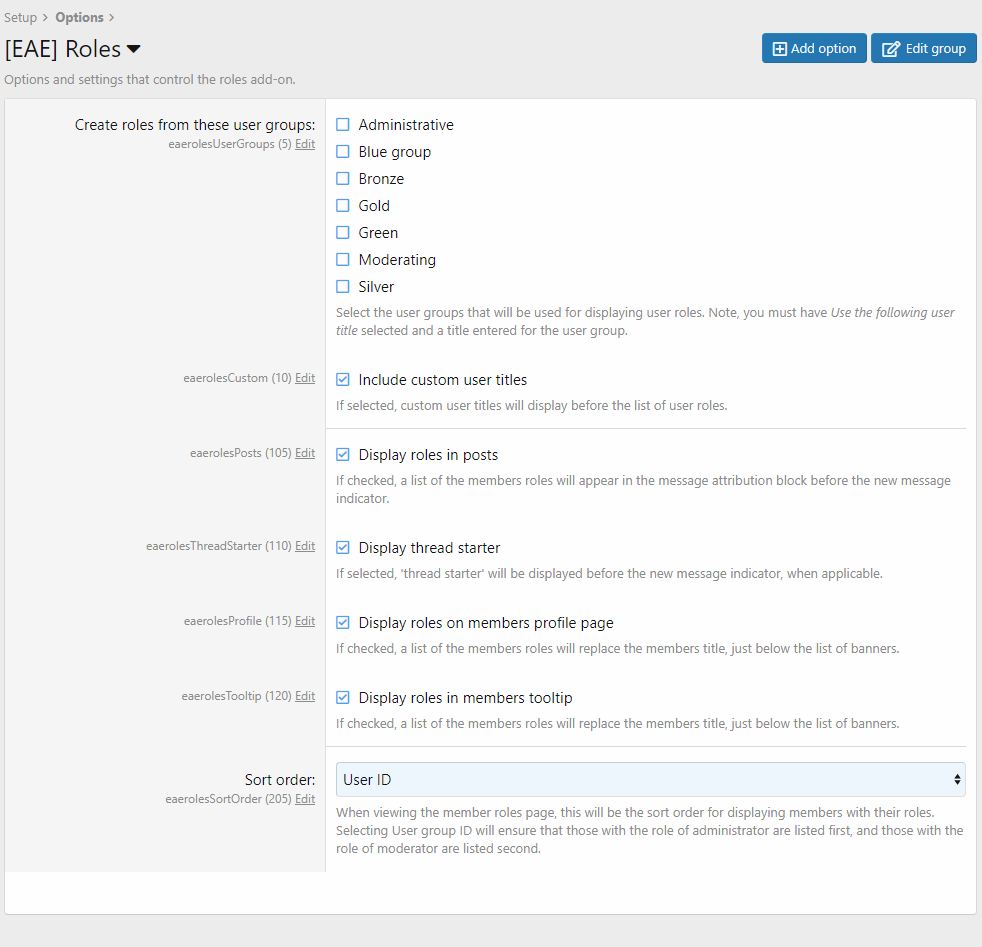Uncheck Include custom user titles
Viewport: 982px width, 947px height.
click(x=343, y=380)
